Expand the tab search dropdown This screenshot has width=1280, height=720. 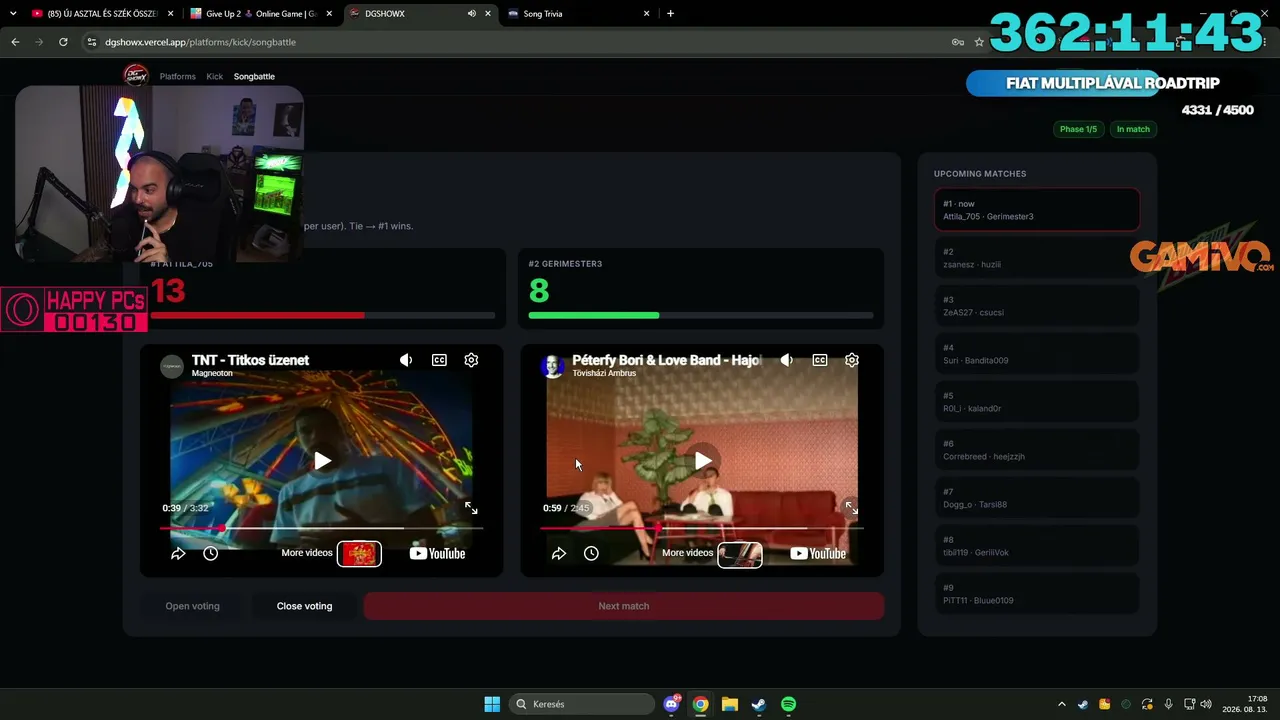(13, 14)
